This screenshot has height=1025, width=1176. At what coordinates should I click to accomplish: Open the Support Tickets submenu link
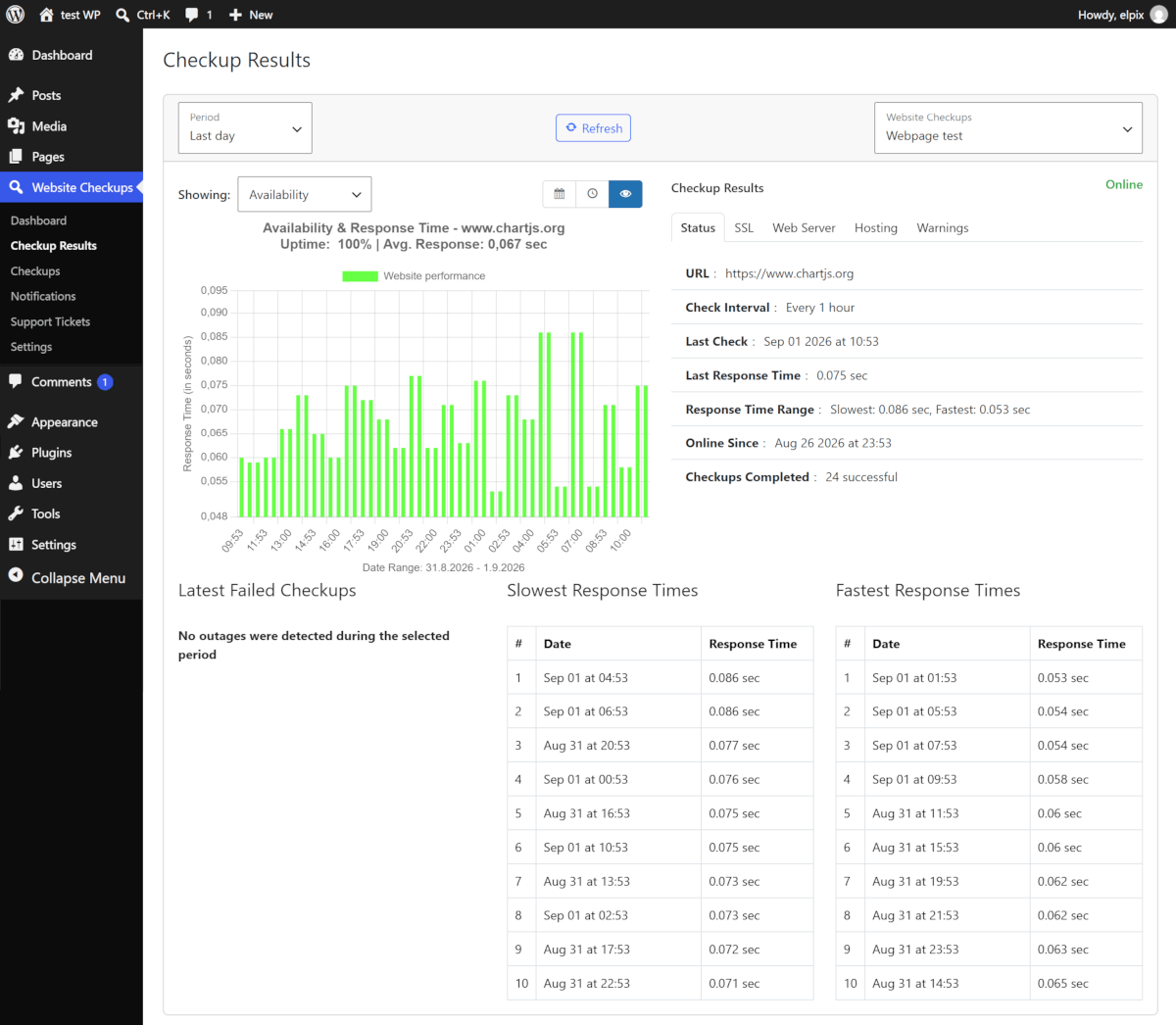tap(50, 322)
